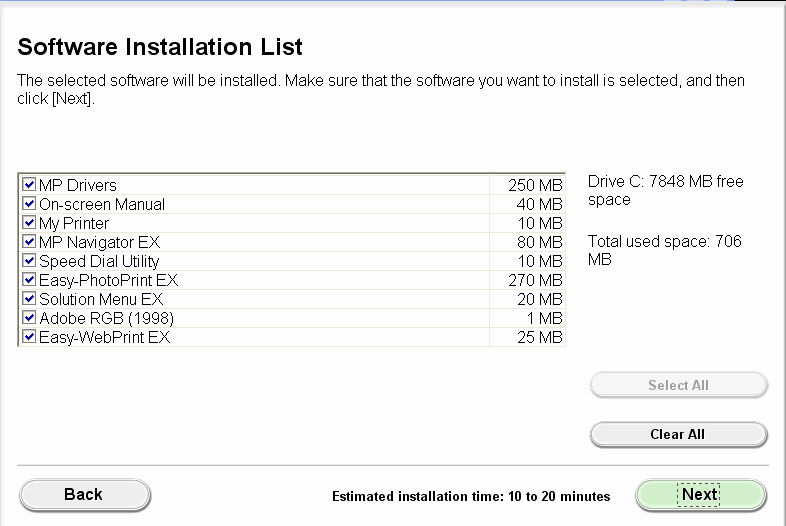Click the Next button
This screenshot has width=786, height=526.
(x=701, y=495)
